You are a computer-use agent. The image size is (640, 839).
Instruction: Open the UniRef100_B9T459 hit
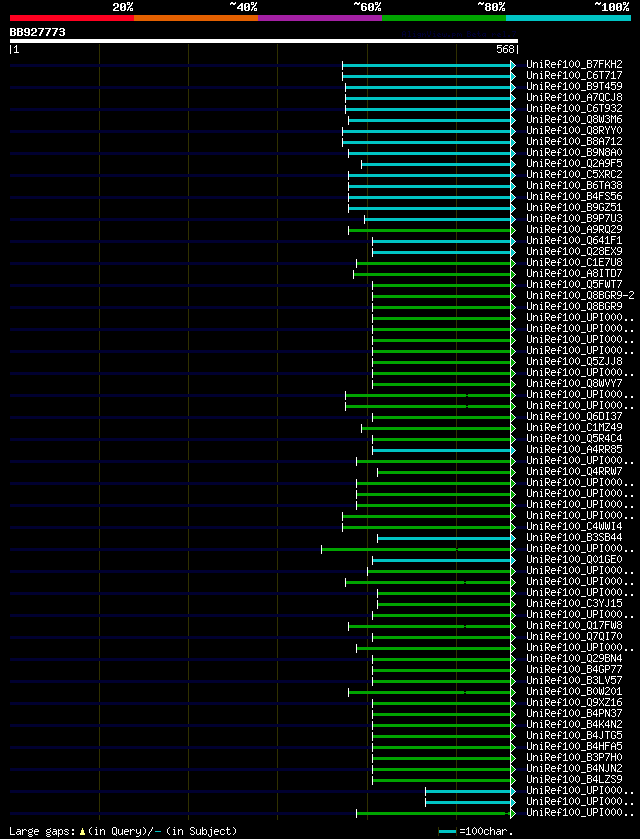[x=574, y=87]
